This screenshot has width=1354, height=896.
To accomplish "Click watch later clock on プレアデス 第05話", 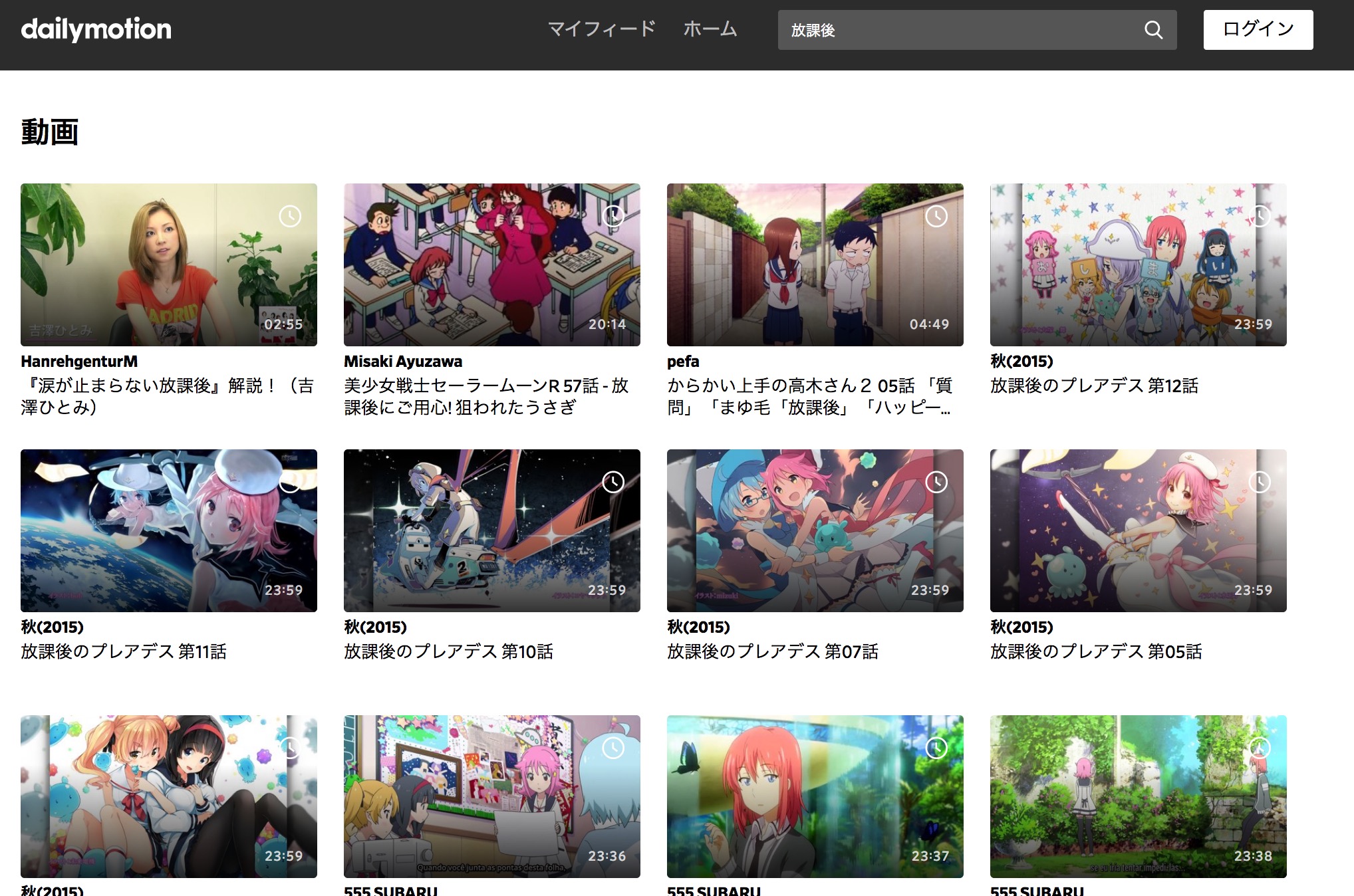I will (x=1260, y=482).
